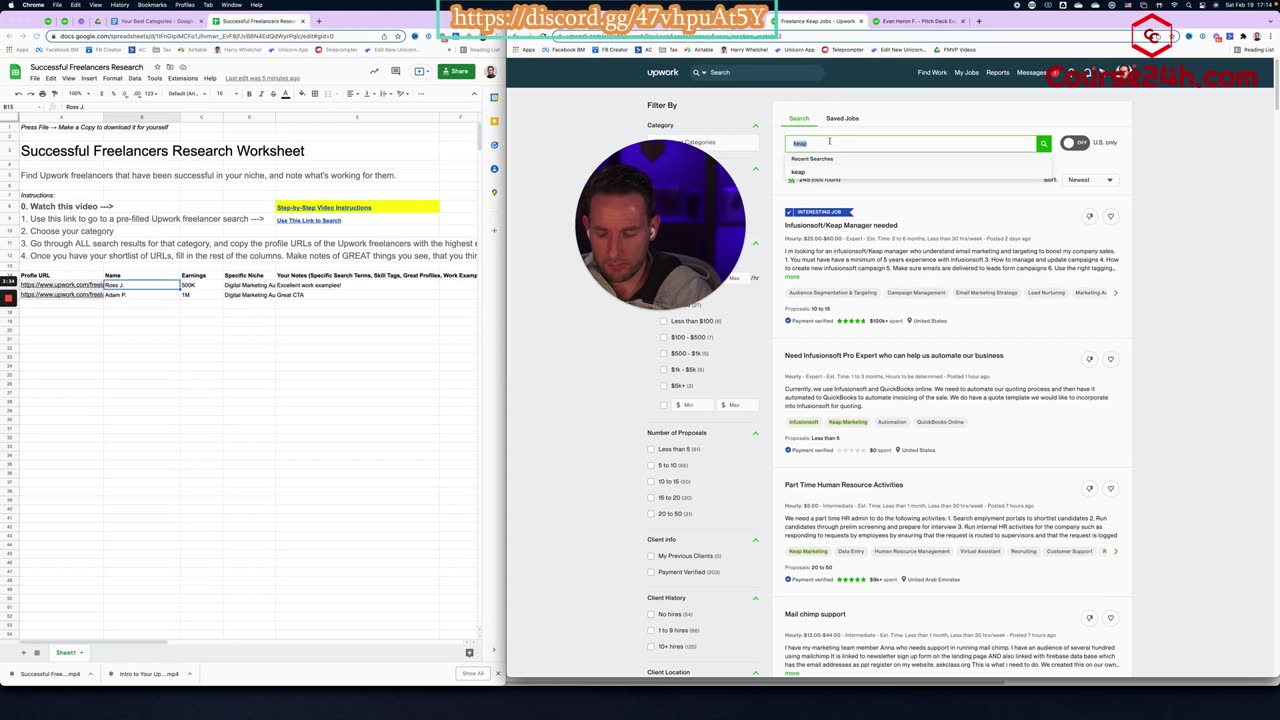Check the $5k+ budget filter
Image resolution: width=1280 pixels, height=720 pixels.
(x=664, y=385)
